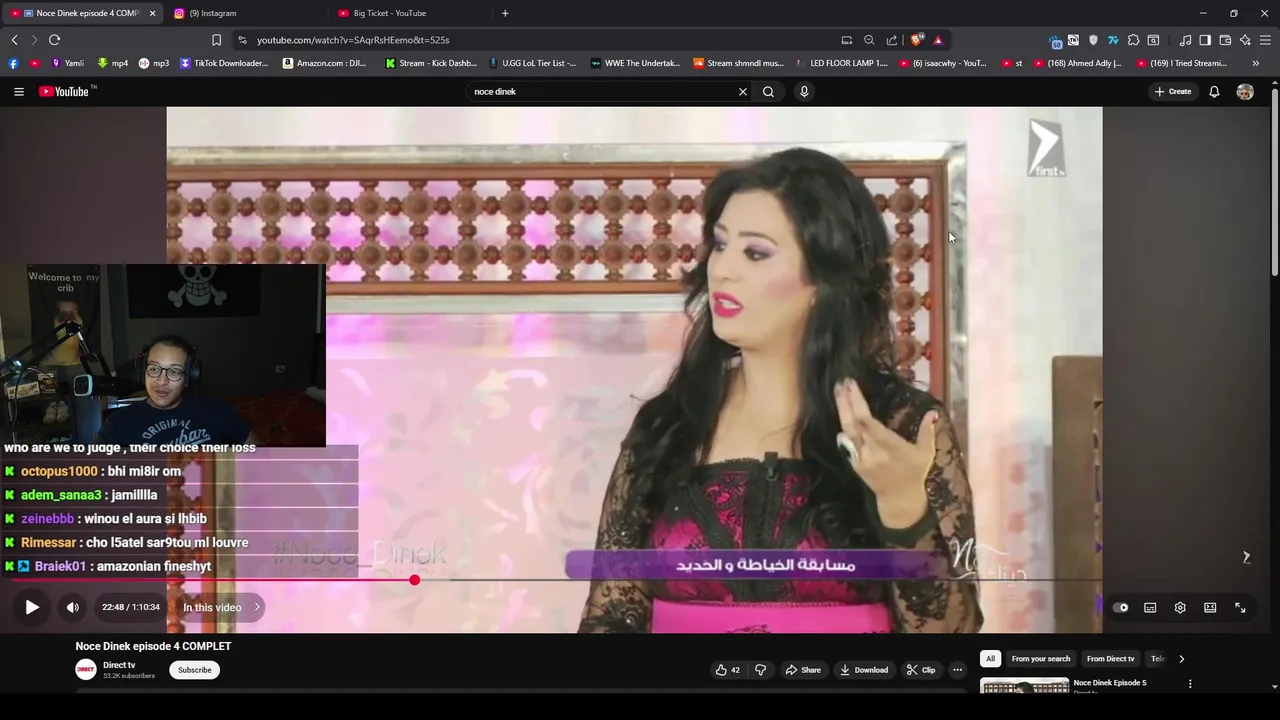Close the Noce Dinek browser tab

152,13
